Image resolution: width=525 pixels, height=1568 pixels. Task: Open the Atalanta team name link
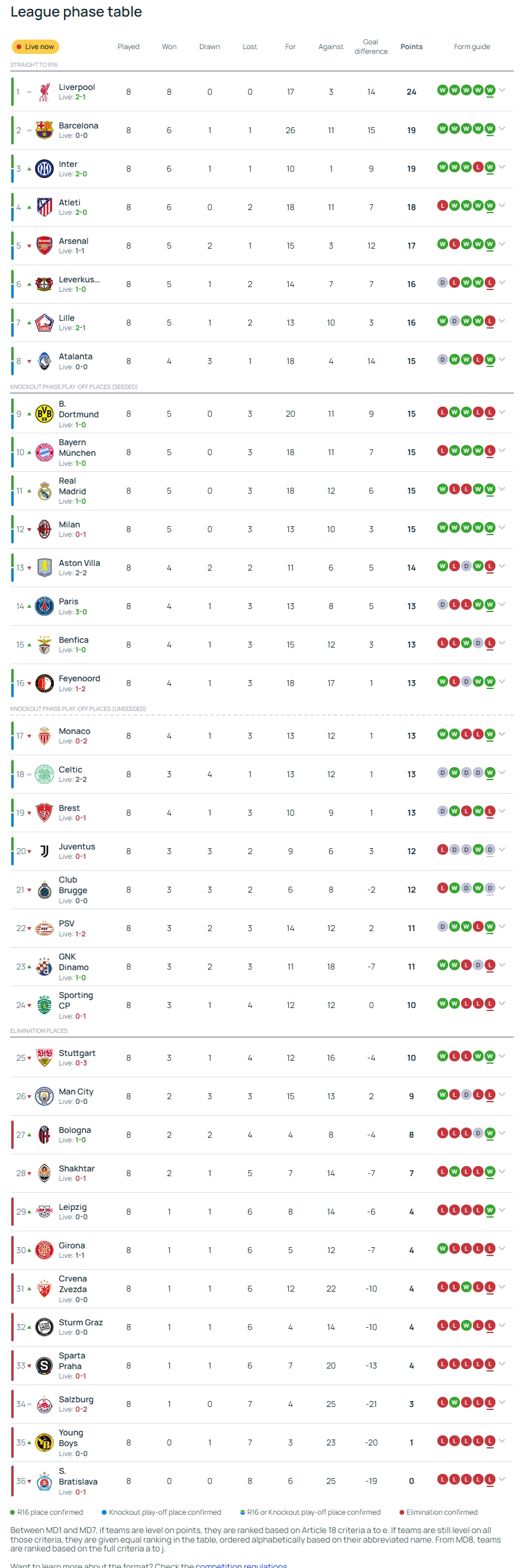75,357
